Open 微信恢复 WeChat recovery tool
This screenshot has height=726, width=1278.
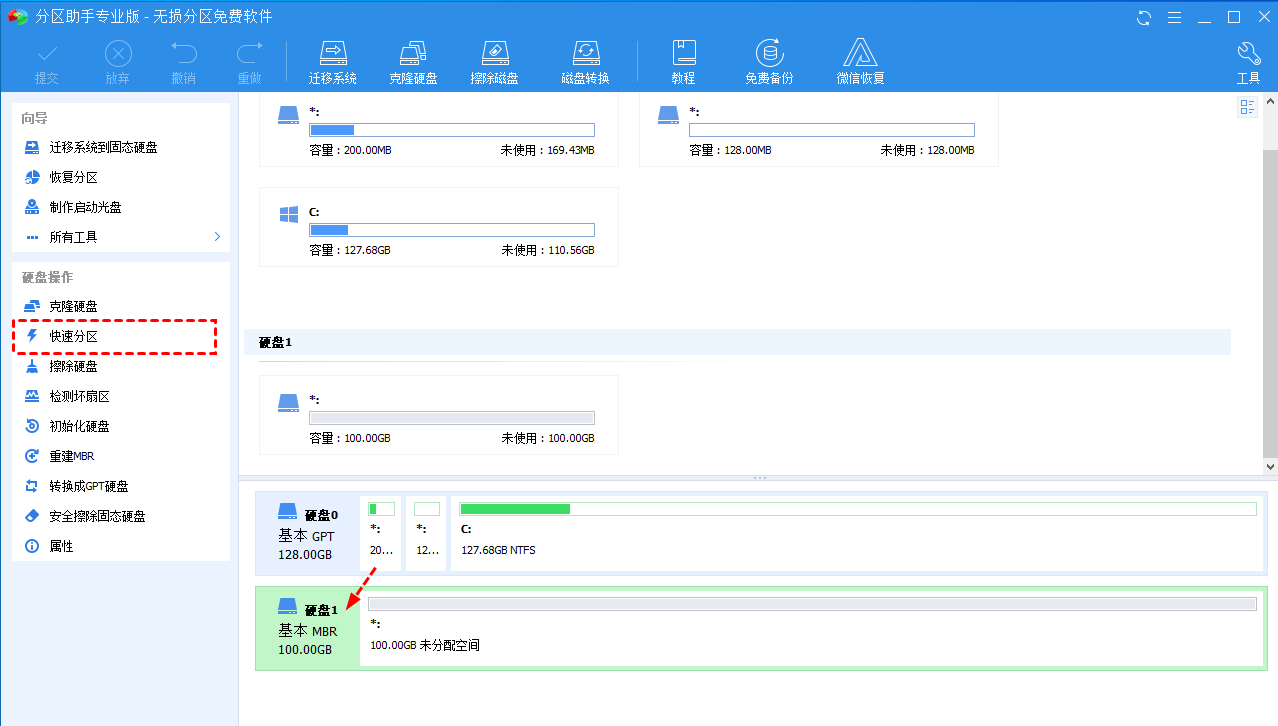point(858,59)
